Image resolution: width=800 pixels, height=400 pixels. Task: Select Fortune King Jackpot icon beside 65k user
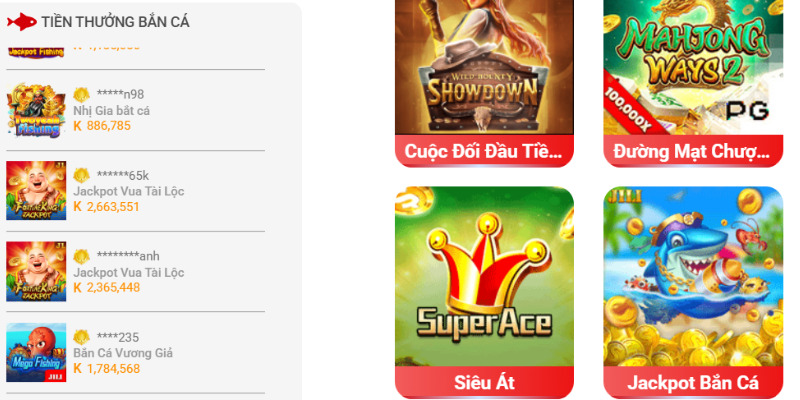(x=36, y=190)
